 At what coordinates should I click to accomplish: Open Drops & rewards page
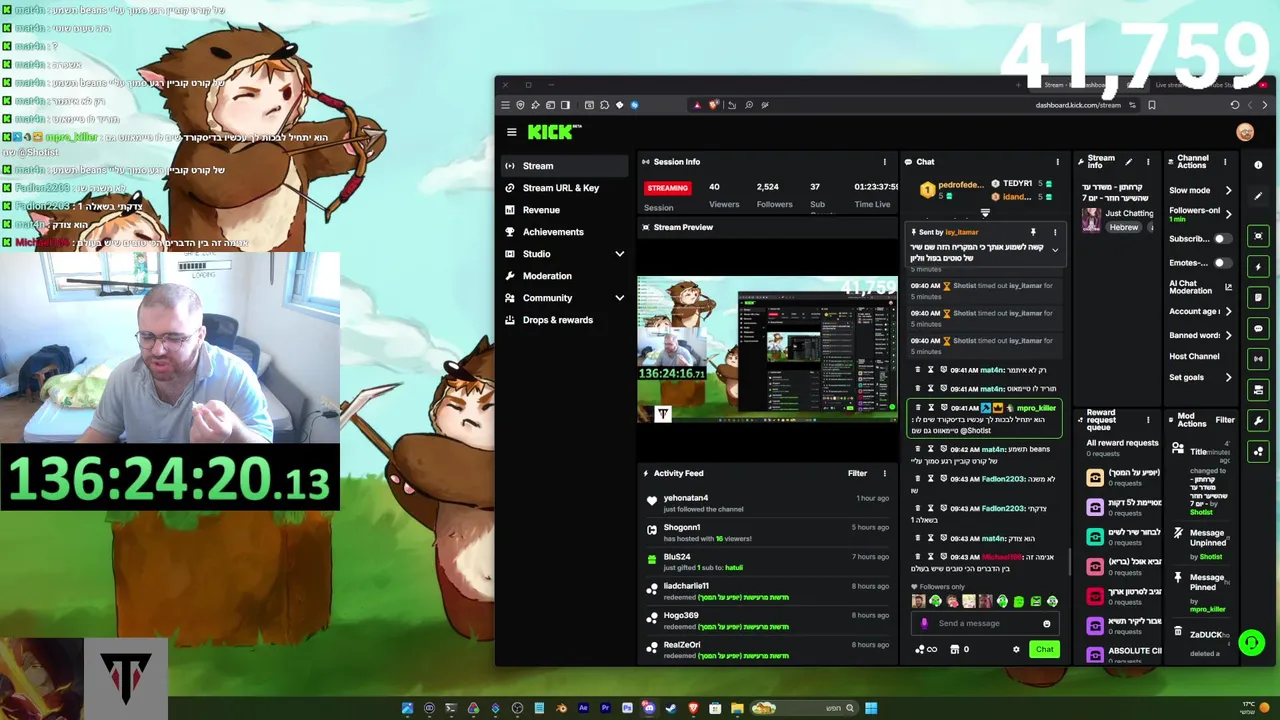point(565,320)
